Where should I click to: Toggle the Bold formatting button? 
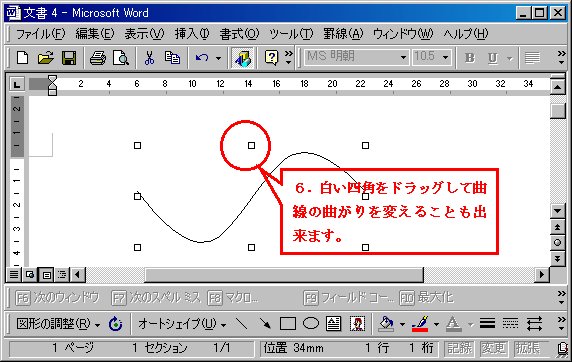click(470, 58)
